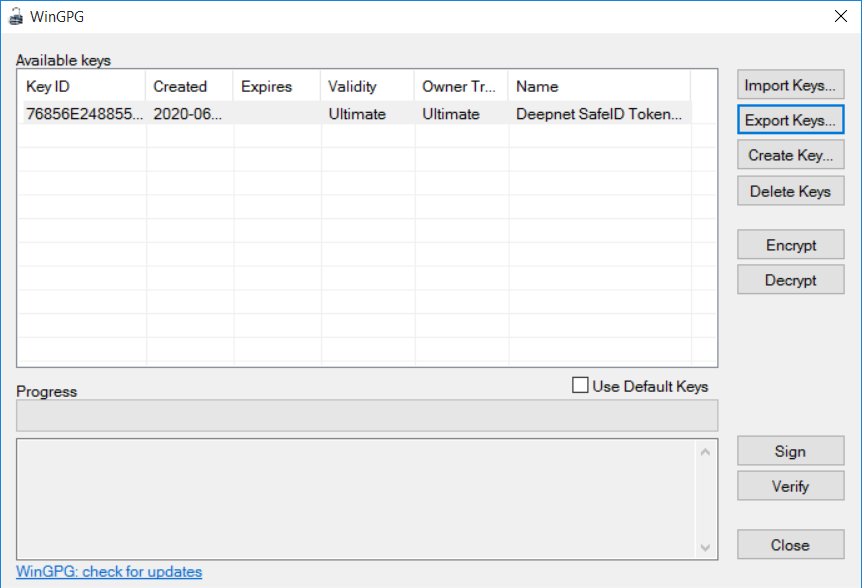Click the Decrypt button
862x588 pixels.
(x=790, y=280)
